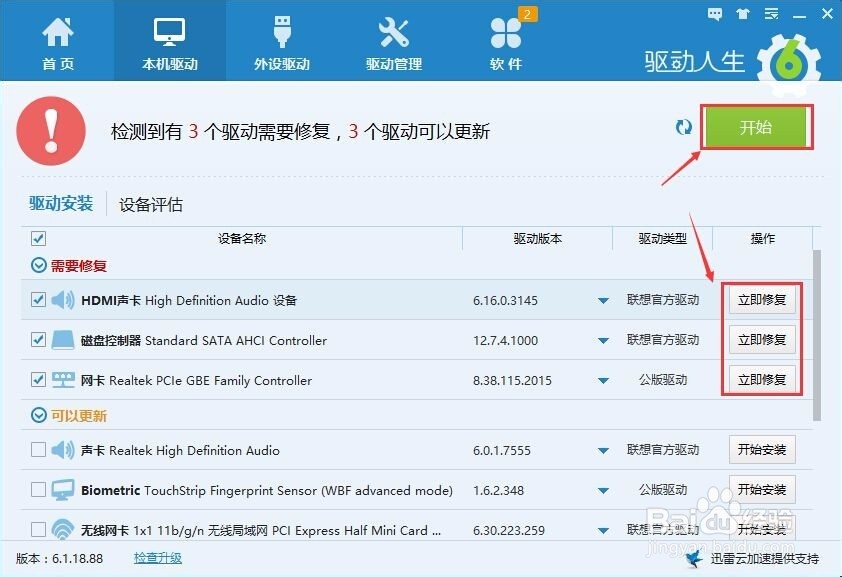Click the 无线网卡 wifi icon
842x577 pixels.
click(x=63, y=529)
